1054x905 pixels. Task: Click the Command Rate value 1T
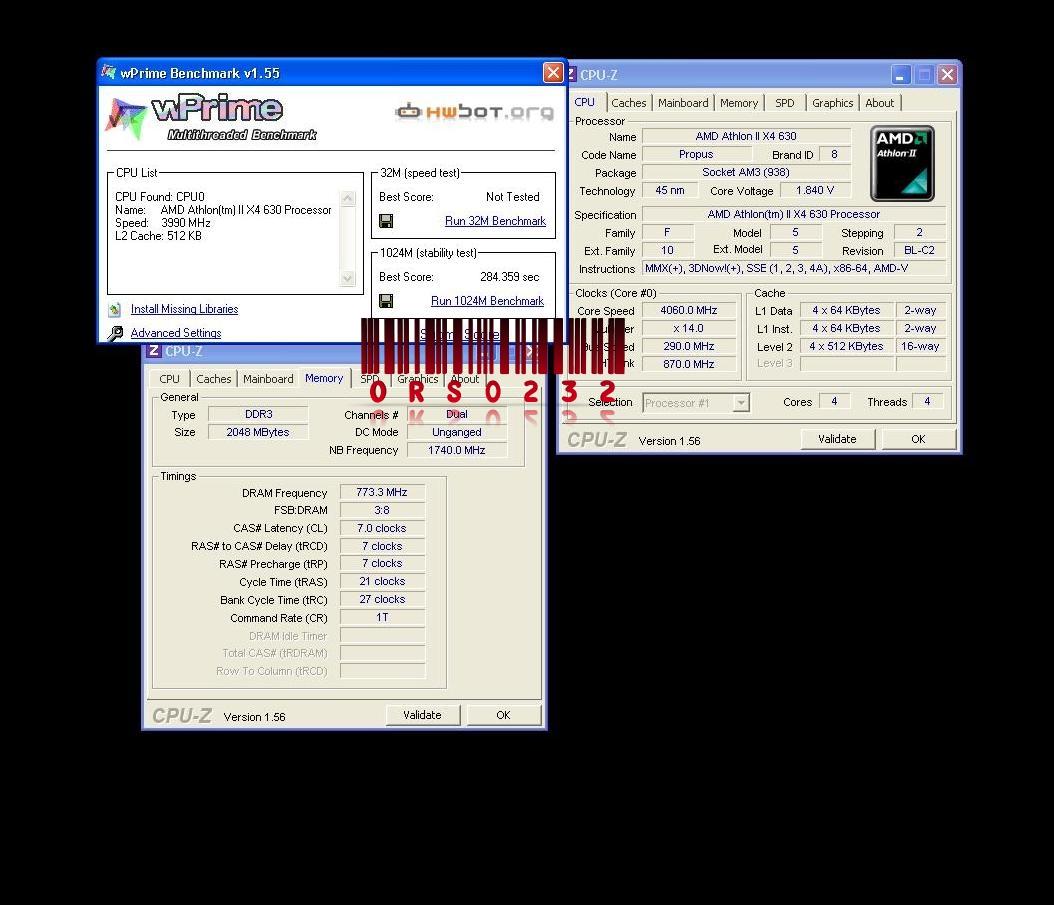tap(382, 617)
